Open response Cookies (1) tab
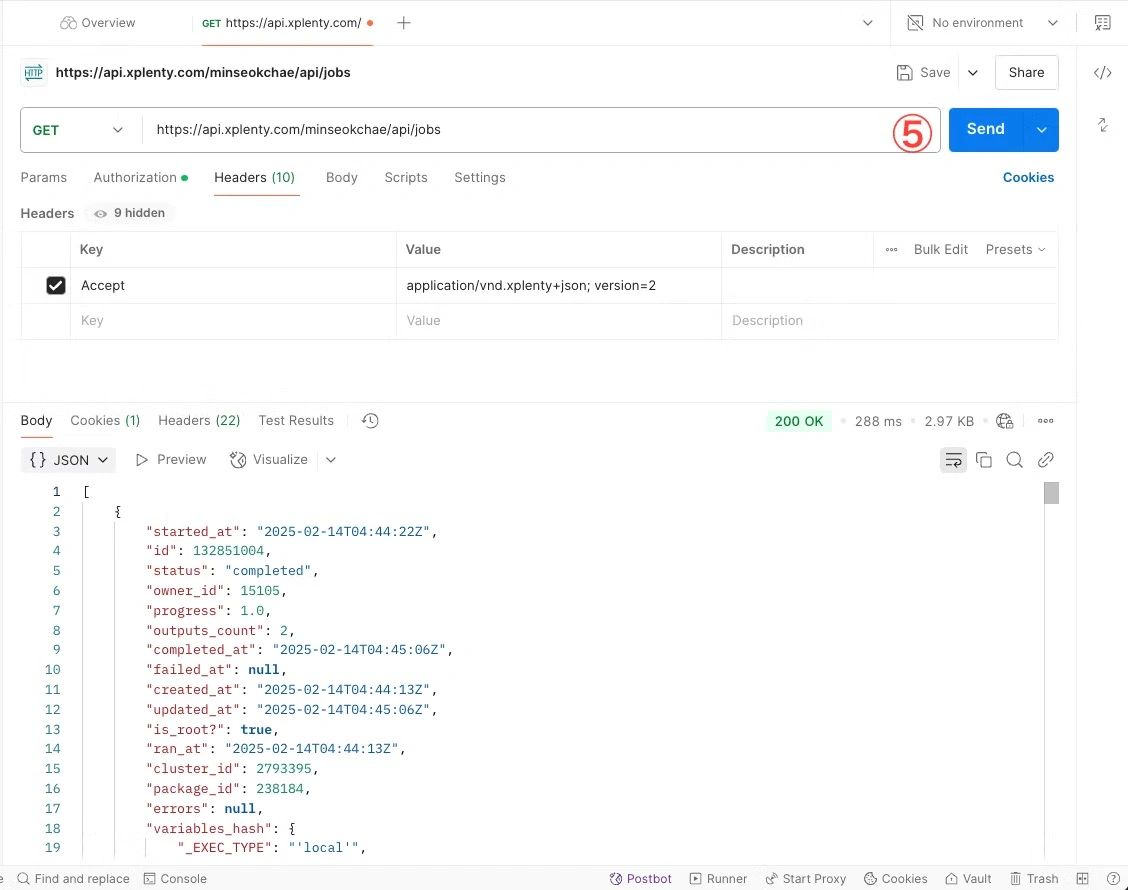The width and height of the screenshot is (1128, 890). tap(105, 421)
